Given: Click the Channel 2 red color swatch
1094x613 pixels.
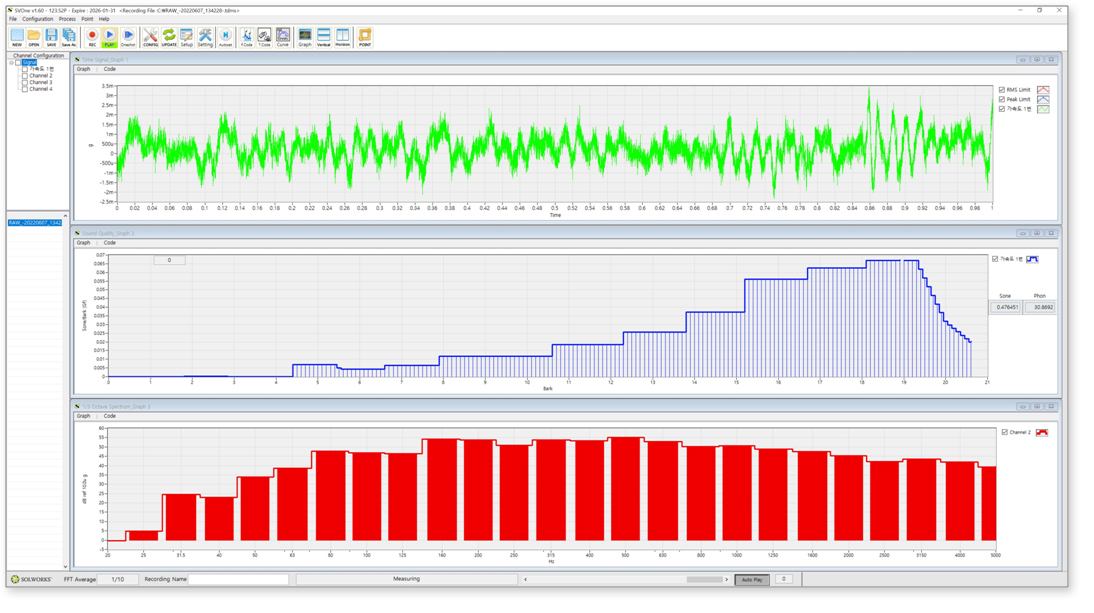Looking at the screenshot, I should [1042, 432].
